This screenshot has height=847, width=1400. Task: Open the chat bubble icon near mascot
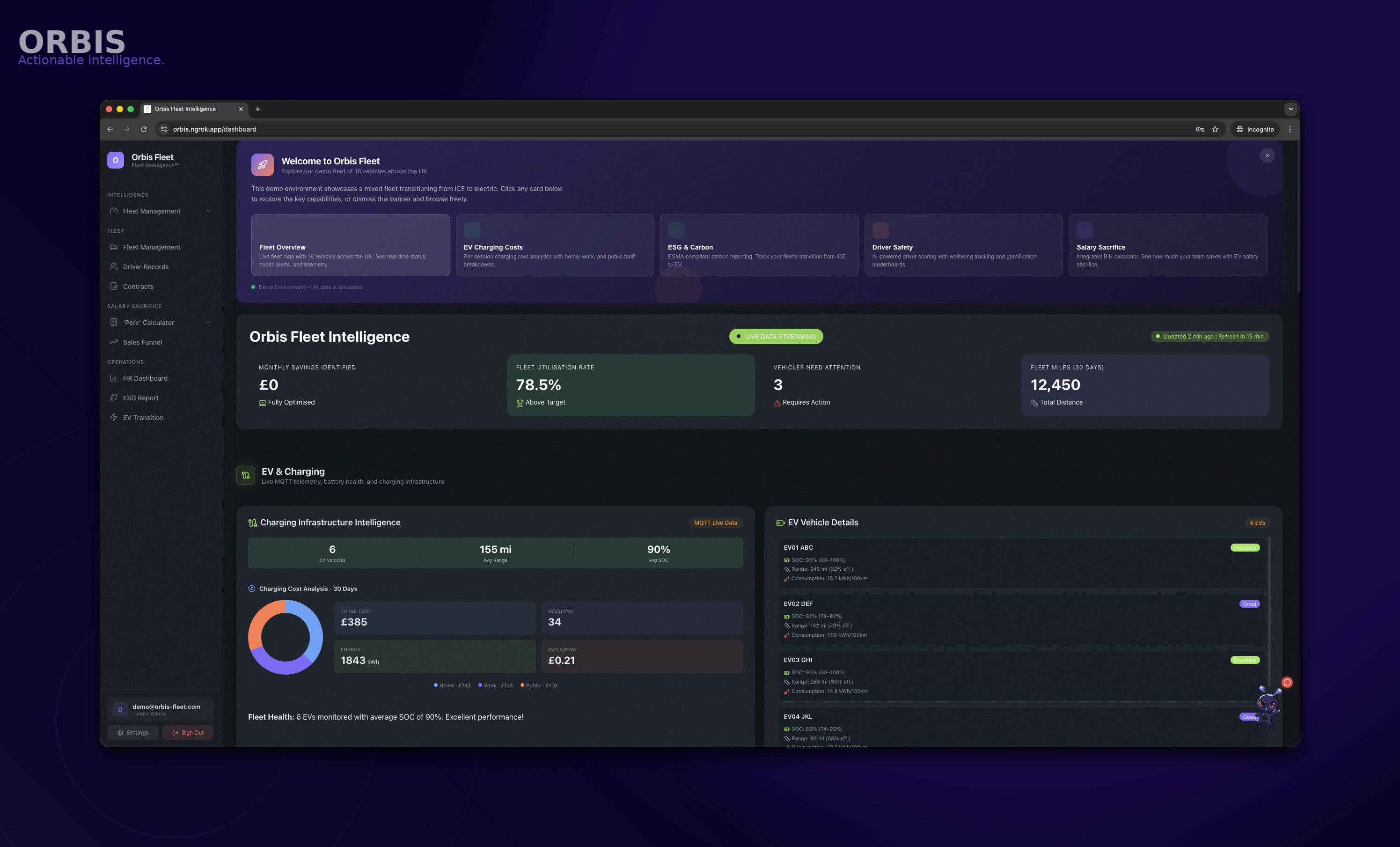click(x=1287, y=682)
